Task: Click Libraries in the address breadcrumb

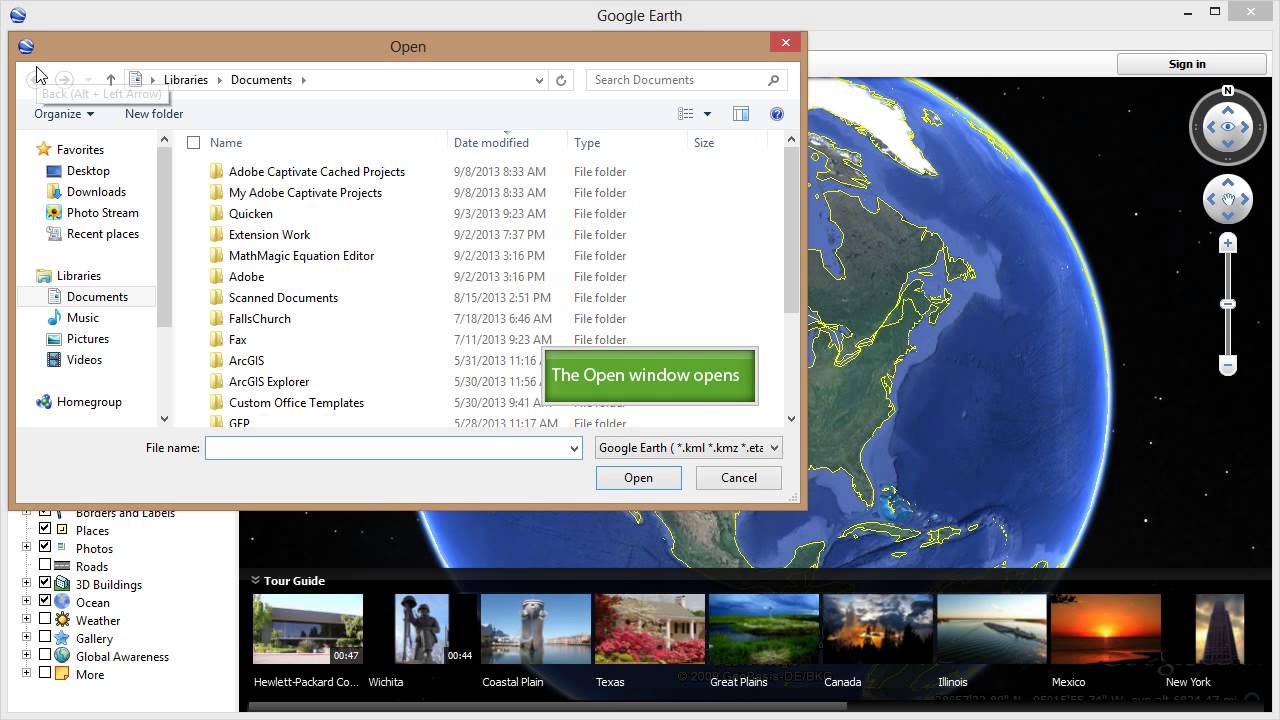Action: click(x=186, y=80)
